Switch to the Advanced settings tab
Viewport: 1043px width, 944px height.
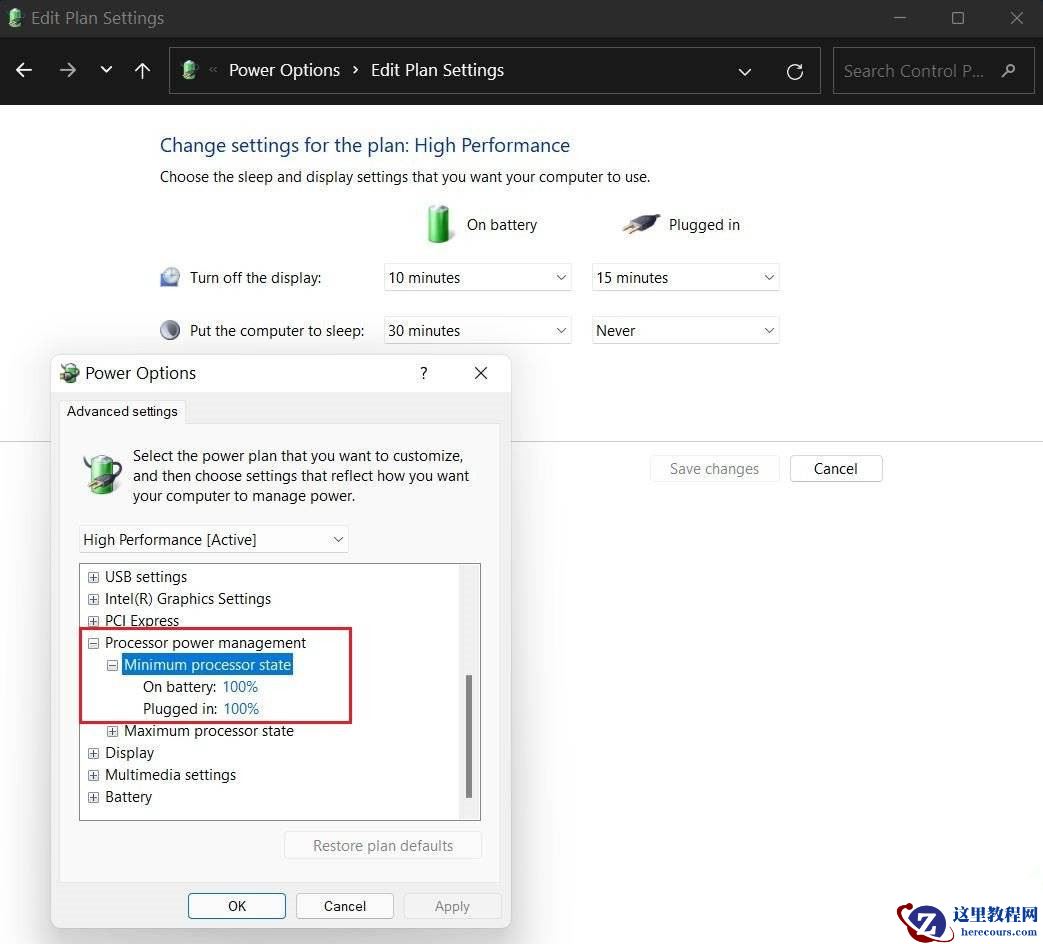(x=122, y=411)
